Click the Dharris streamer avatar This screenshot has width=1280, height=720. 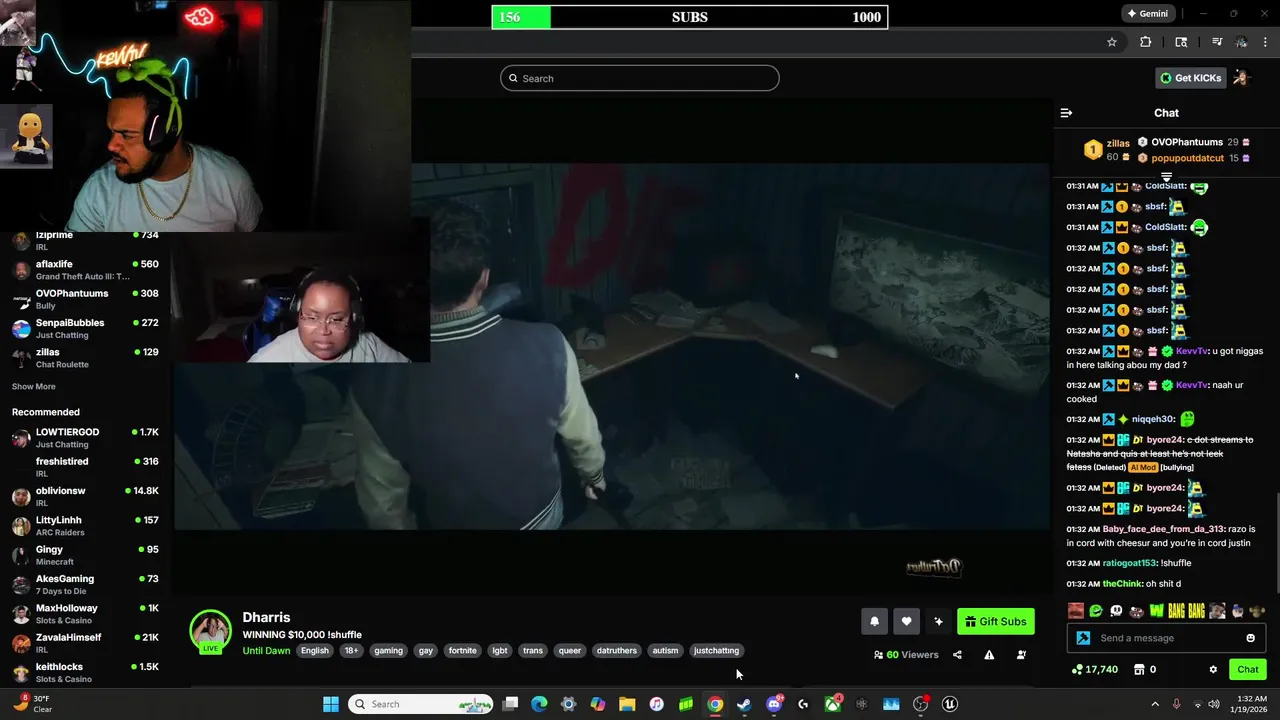click(x=211, y=631)
